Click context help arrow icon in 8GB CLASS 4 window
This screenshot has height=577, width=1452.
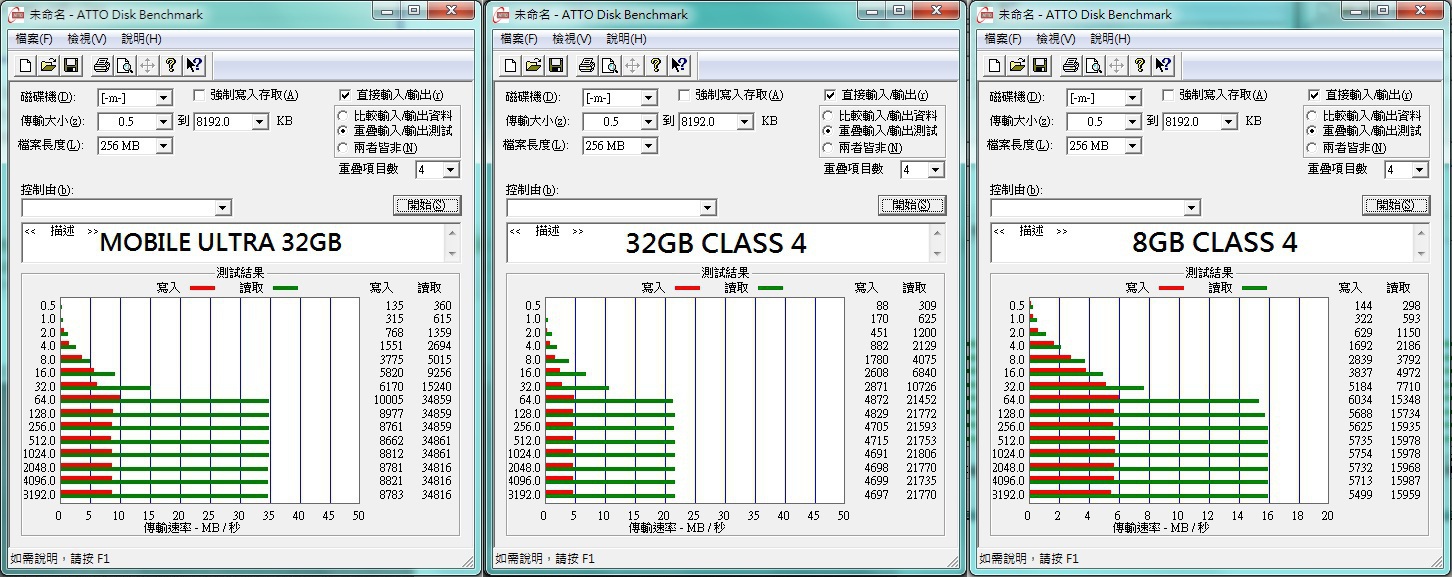point(1163,66)
